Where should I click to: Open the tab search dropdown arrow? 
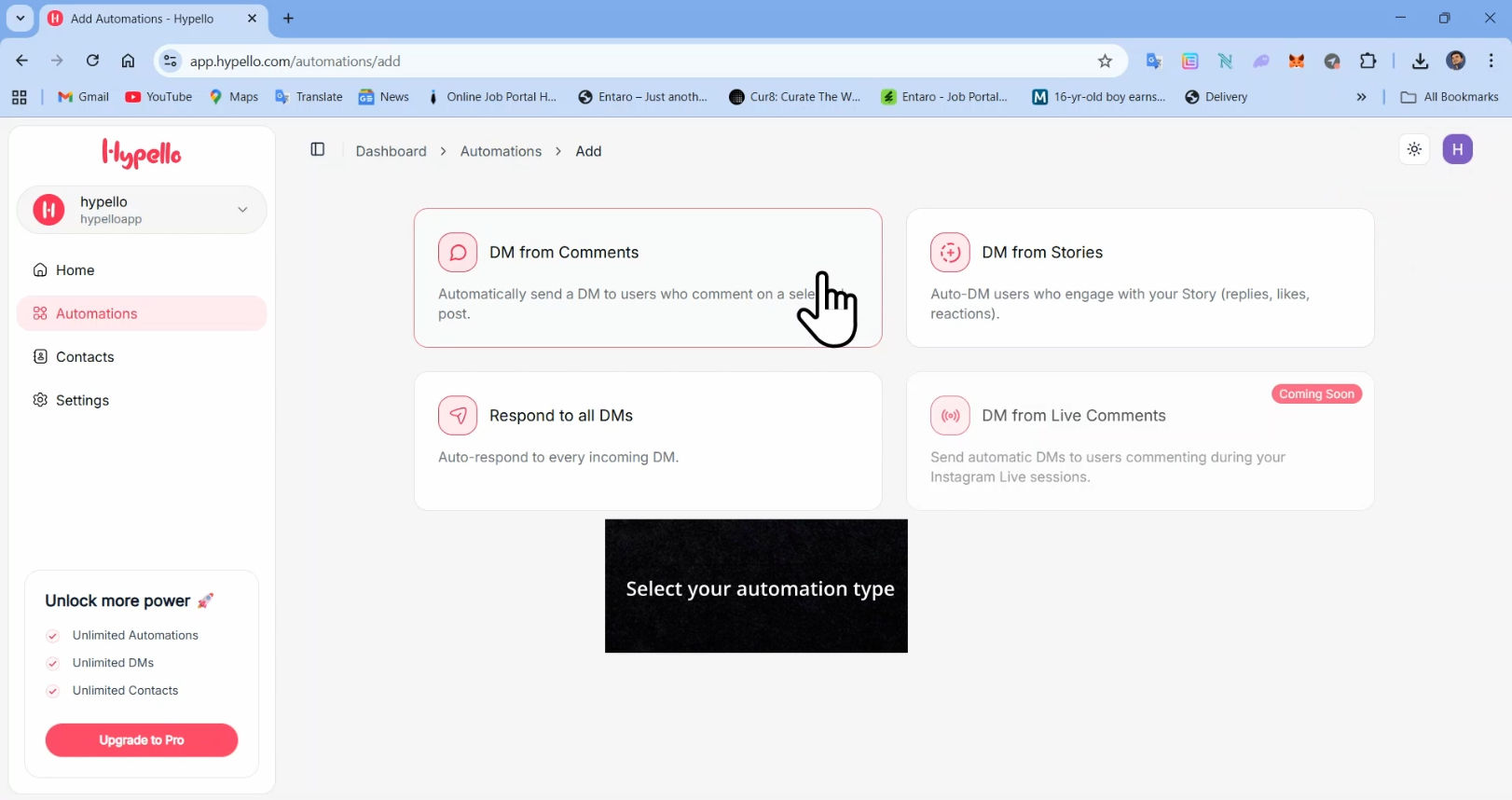20,19
